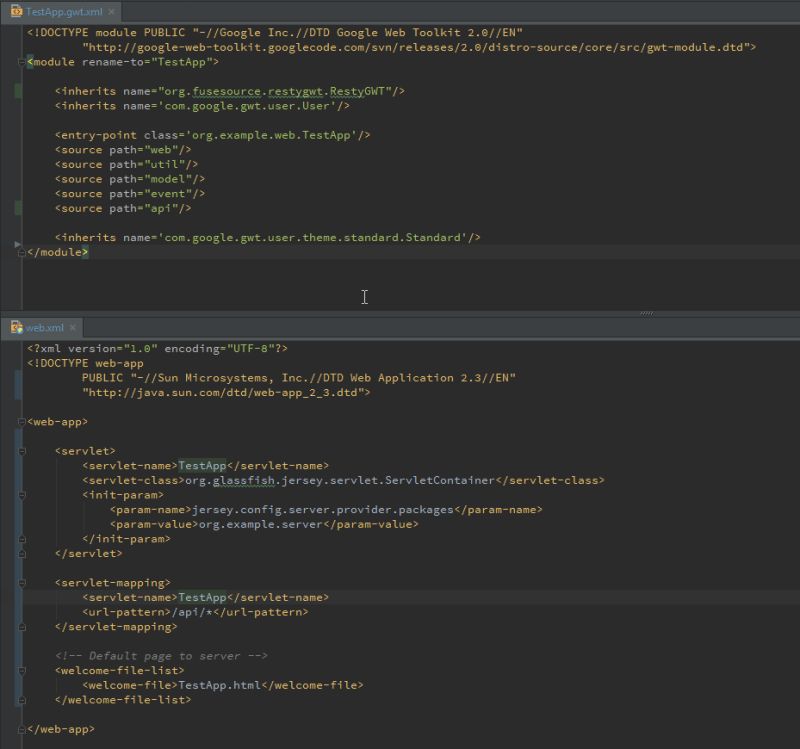This screenshot has width=800, height=749.
Task: Collapse the <servlet> block fold marker
Action: click(x=21, y=451)
